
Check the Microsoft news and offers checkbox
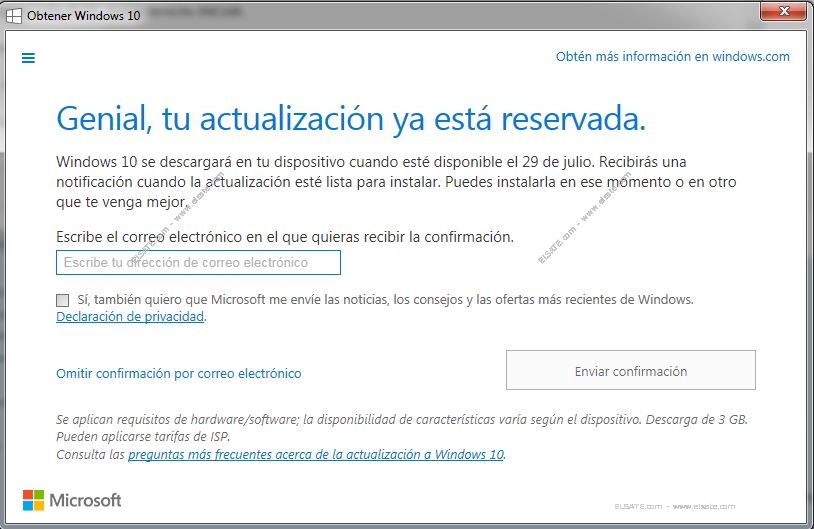(x=62, y=300)
